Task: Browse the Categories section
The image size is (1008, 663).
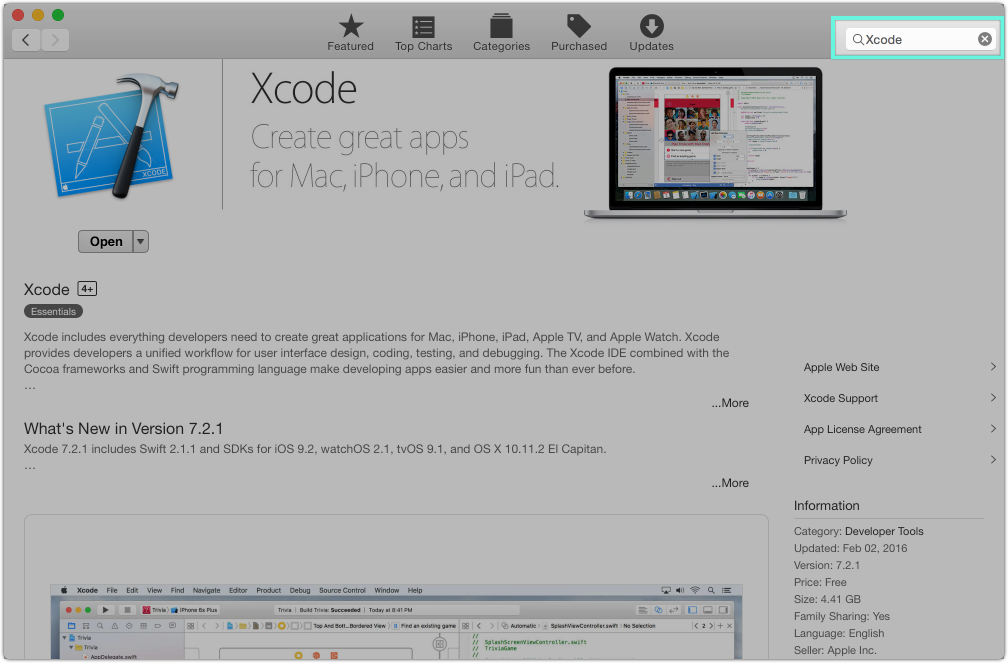Action: (501, 33)
